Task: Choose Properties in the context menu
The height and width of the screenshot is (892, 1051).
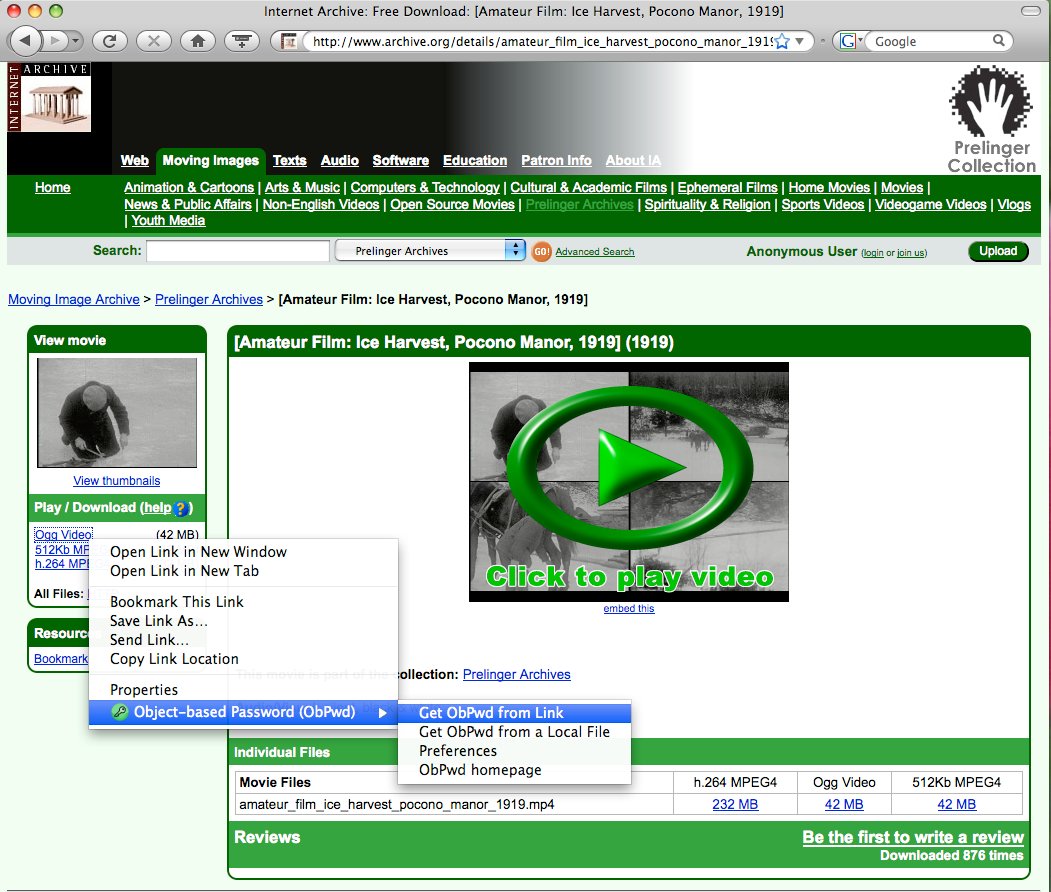Action: coord(243,690)
